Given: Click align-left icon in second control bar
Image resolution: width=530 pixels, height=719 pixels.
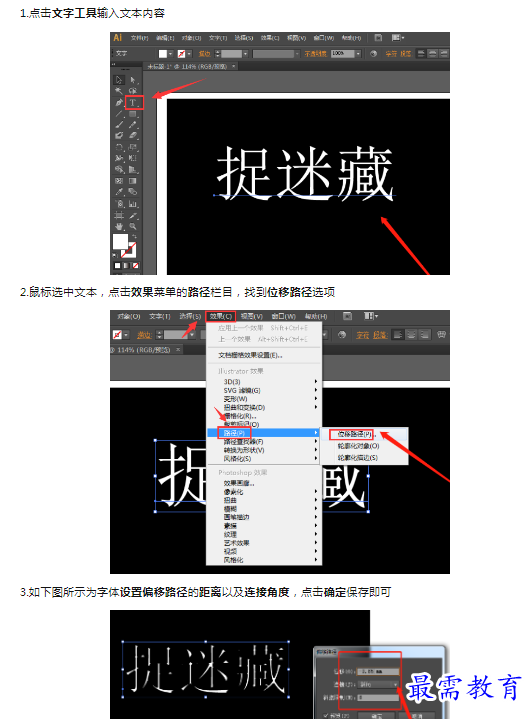Looking at the screenshot, I should tap(398, 335).
